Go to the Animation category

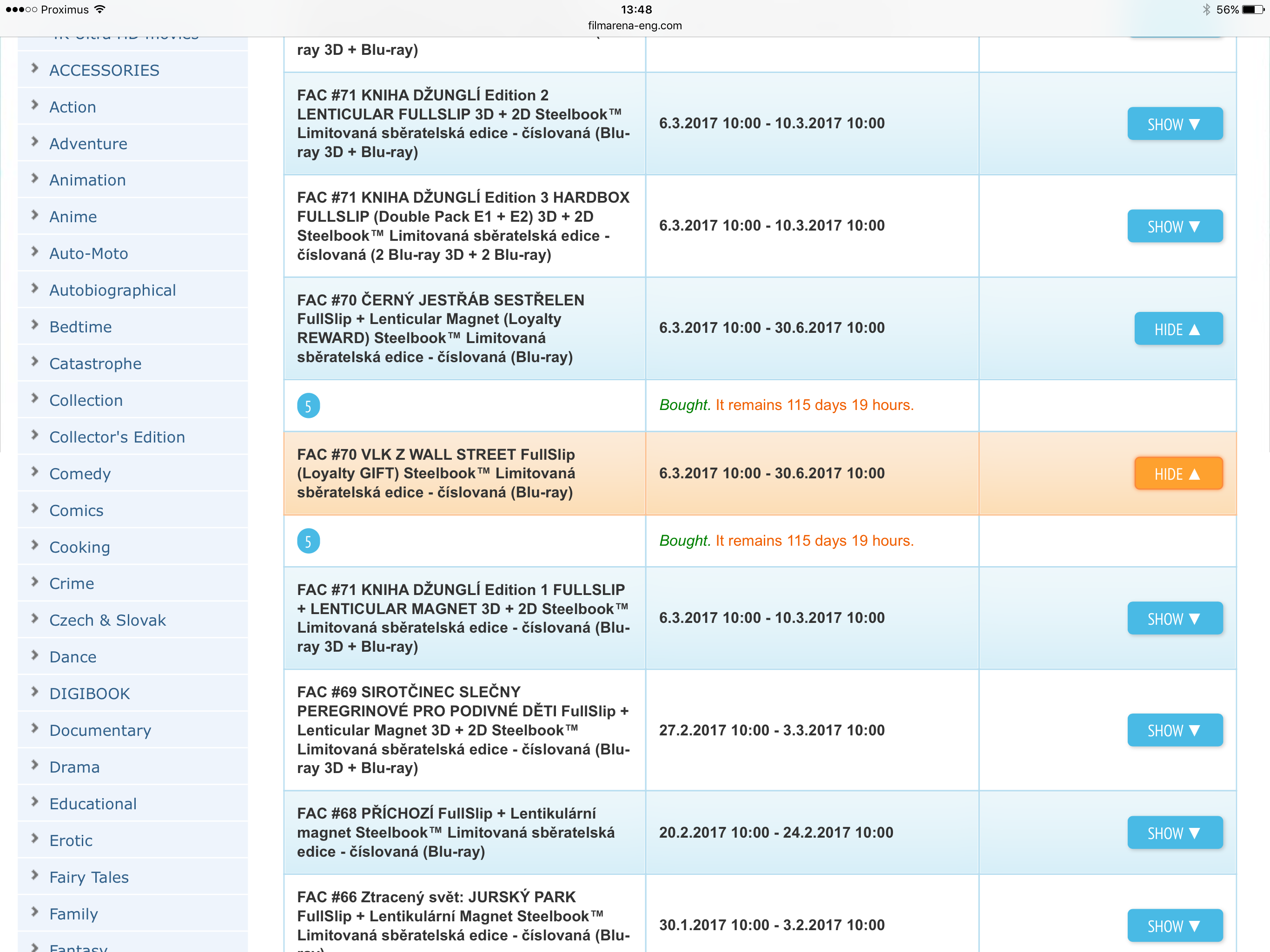(x=87, y=180)
